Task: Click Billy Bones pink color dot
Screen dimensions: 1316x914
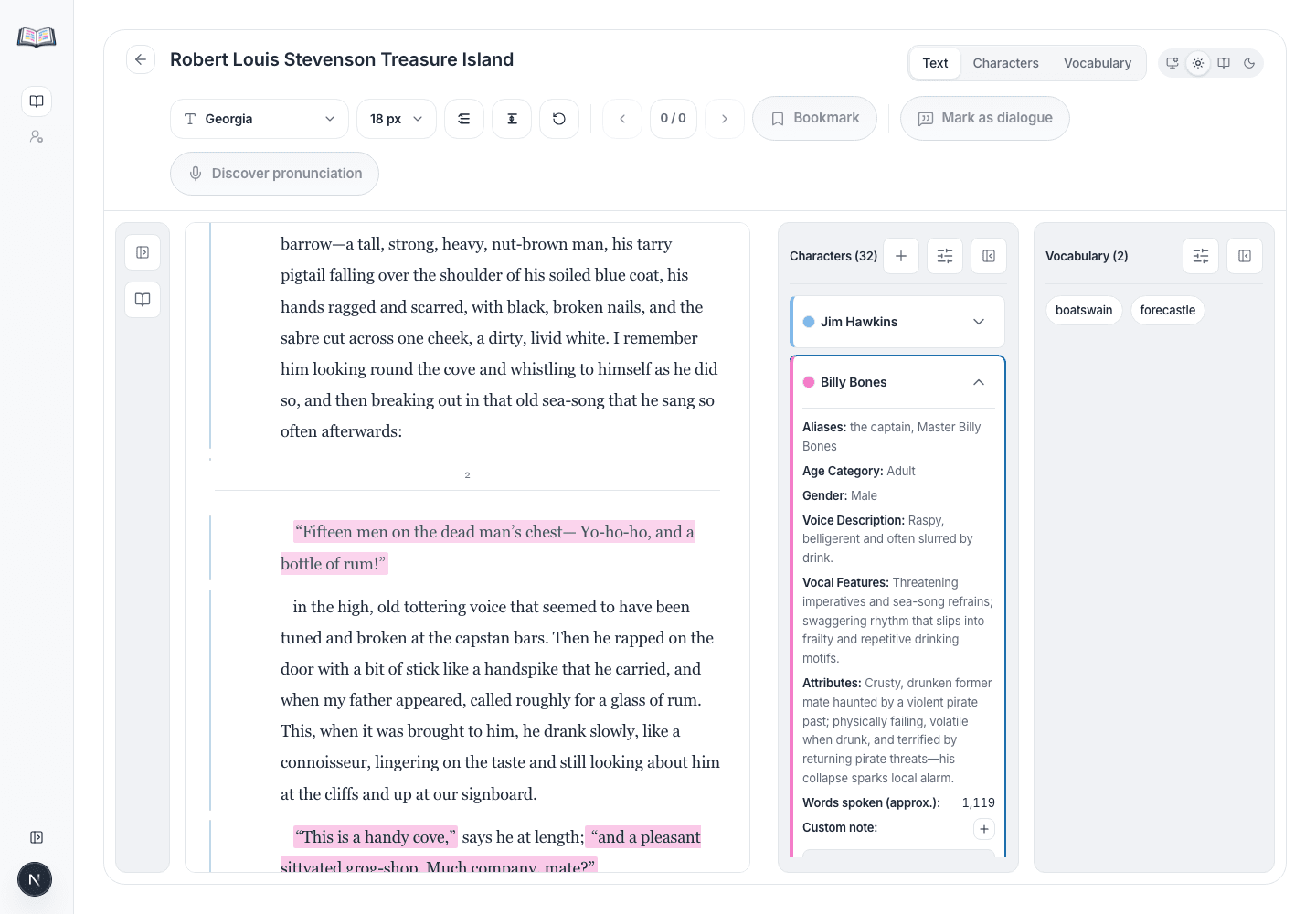Action: [x=809, y=382]
